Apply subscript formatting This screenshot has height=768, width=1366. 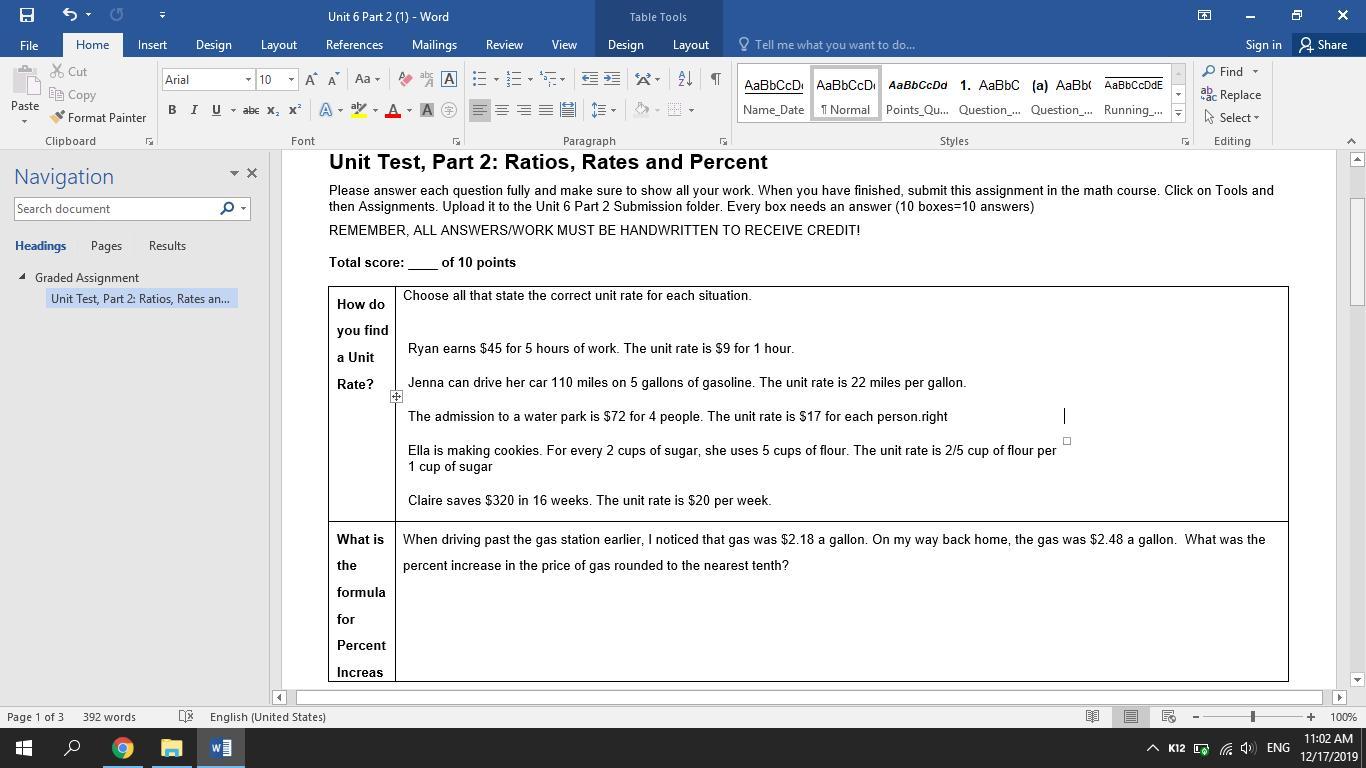click(x=273, y=110)
